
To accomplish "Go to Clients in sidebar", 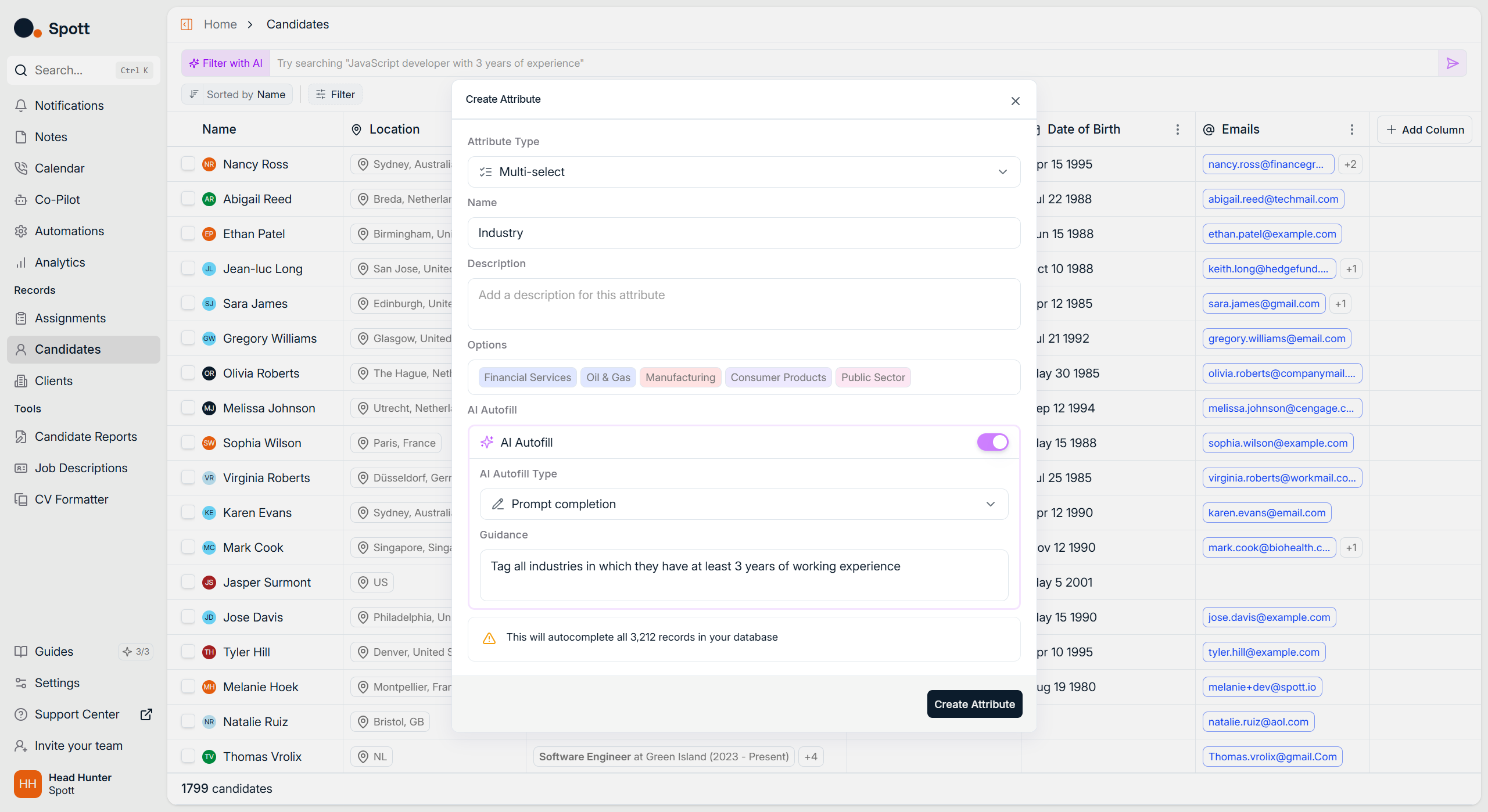I will click(53, 381).
